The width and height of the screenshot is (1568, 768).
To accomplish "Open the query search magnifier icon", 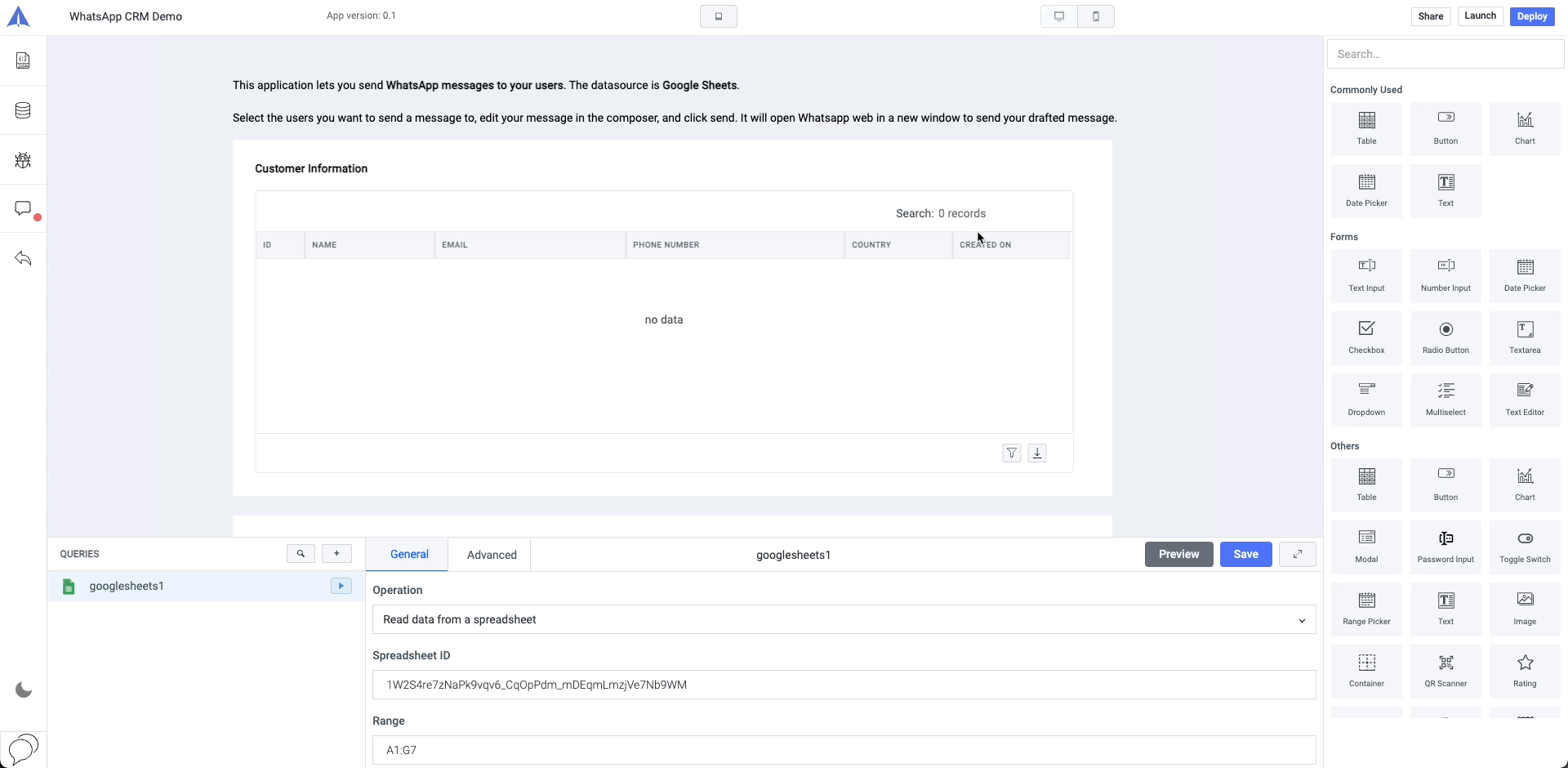I will [x=301, y=554].
